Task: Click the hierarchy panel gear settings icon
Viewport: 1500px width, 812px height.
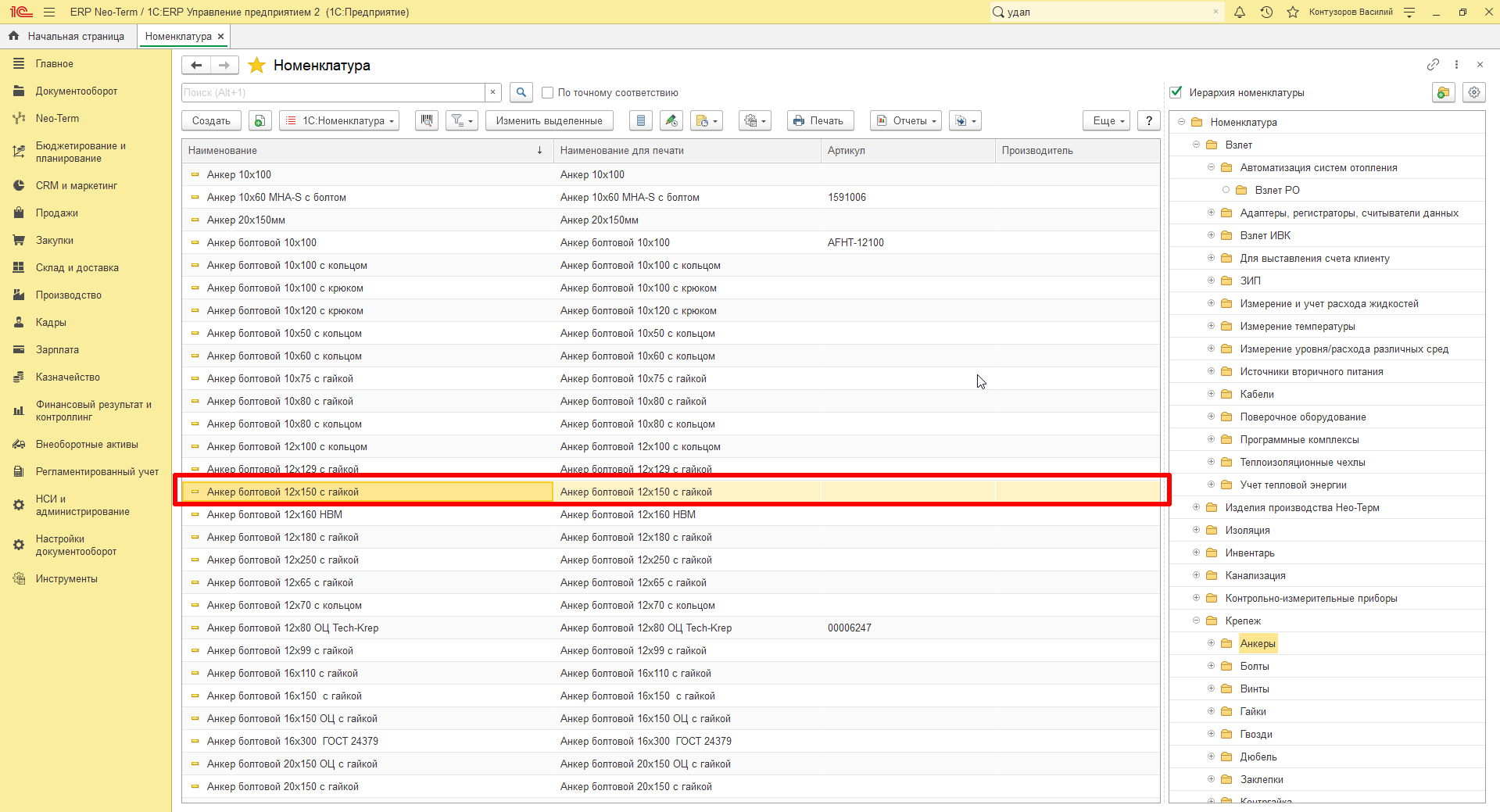Action: 1474,92
